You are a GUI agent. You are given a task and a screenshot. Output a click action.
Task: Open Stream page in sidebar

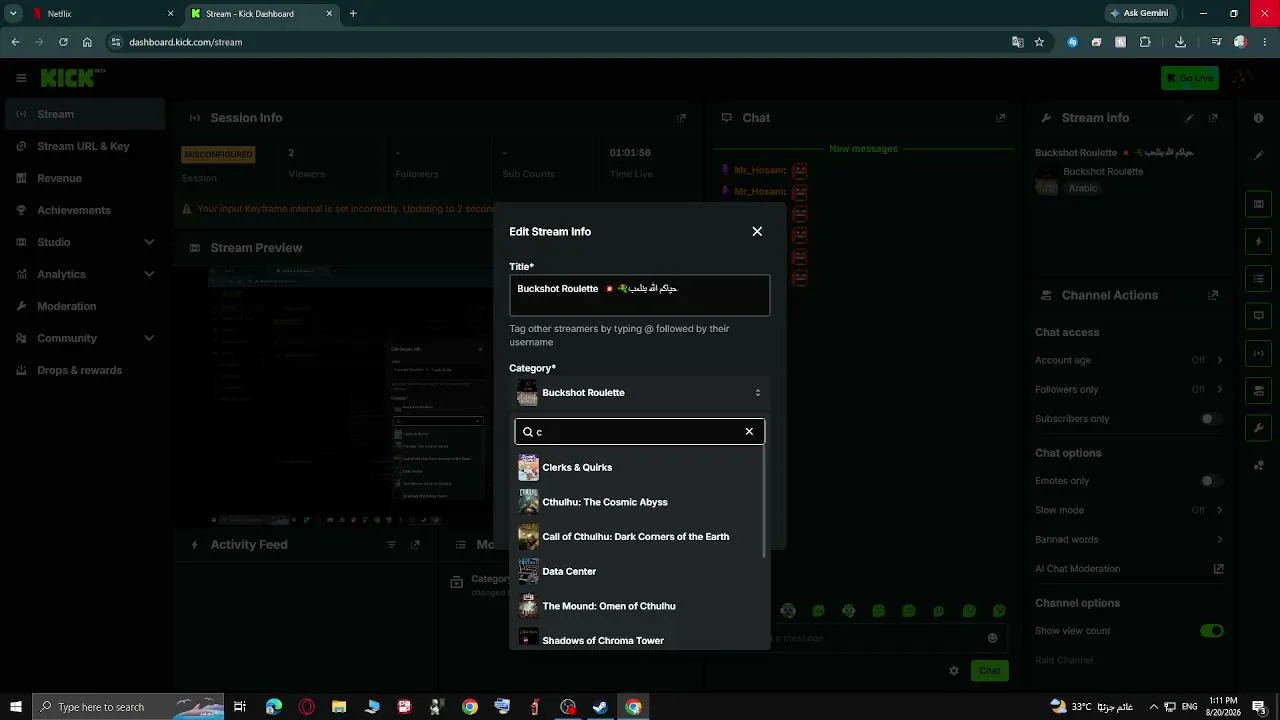click(84, 115)
